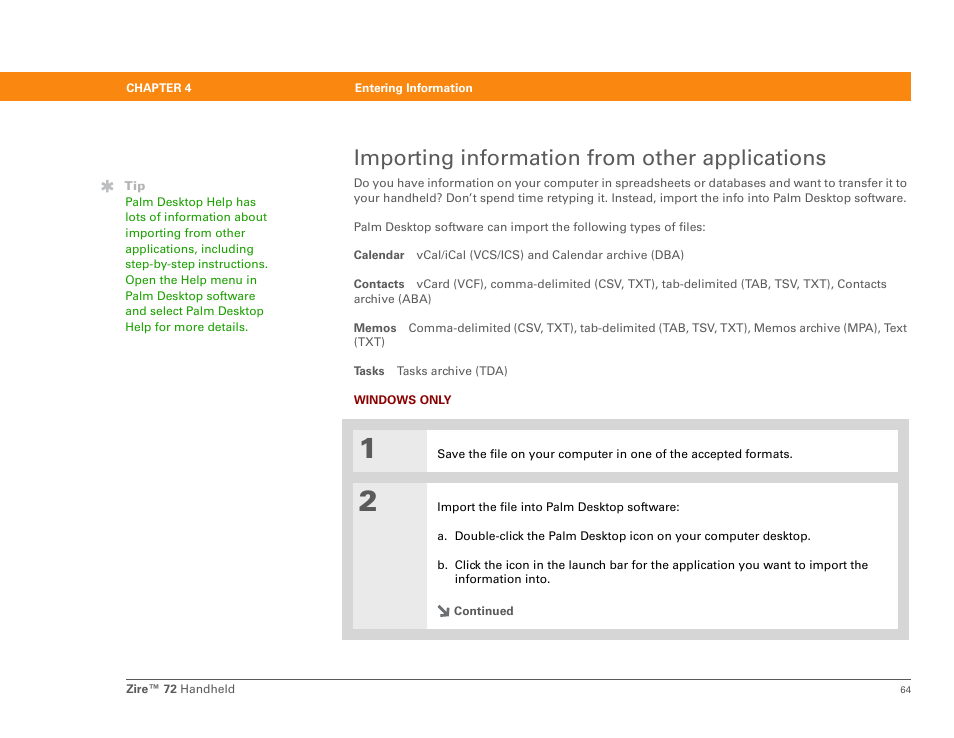Click 'Palm Desktop software can import the following' sentence
The image size is (954, 738).
point(529,227)
